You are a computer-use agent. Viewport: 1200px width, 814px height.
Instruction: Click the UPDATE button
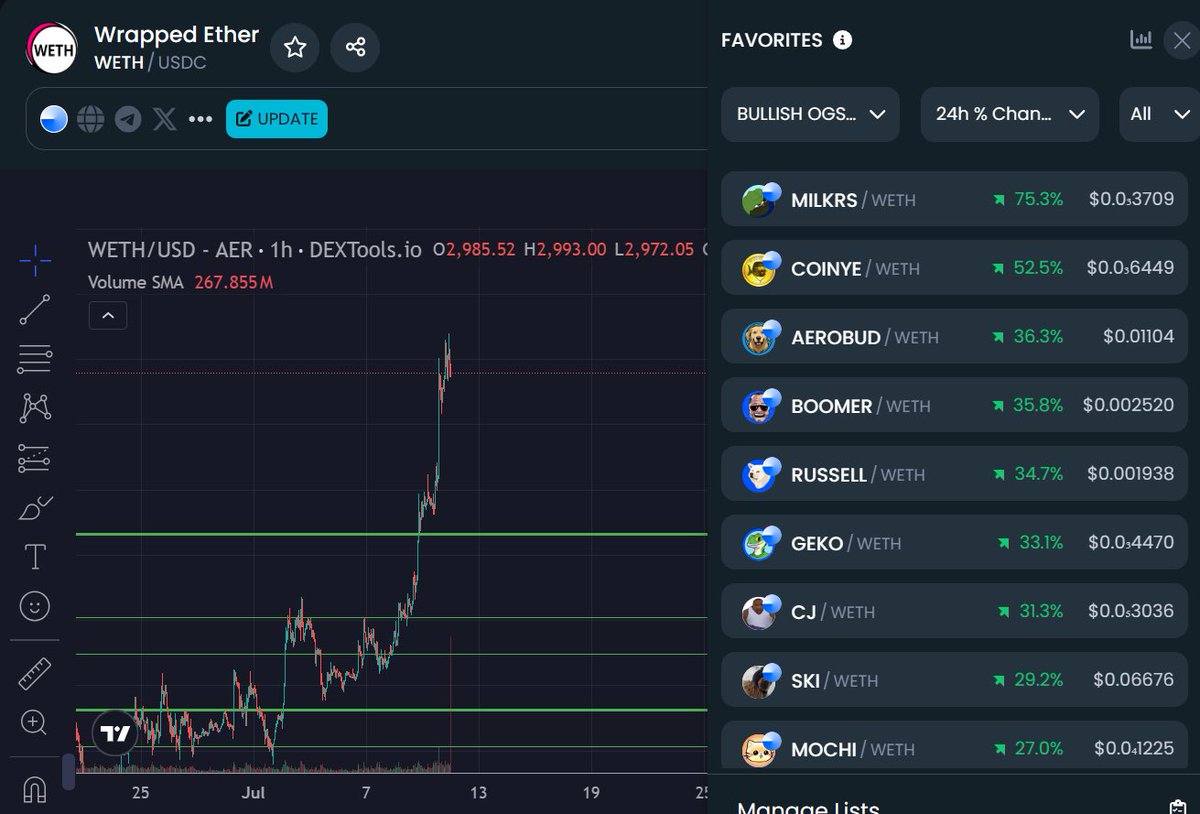click(276, 118)
